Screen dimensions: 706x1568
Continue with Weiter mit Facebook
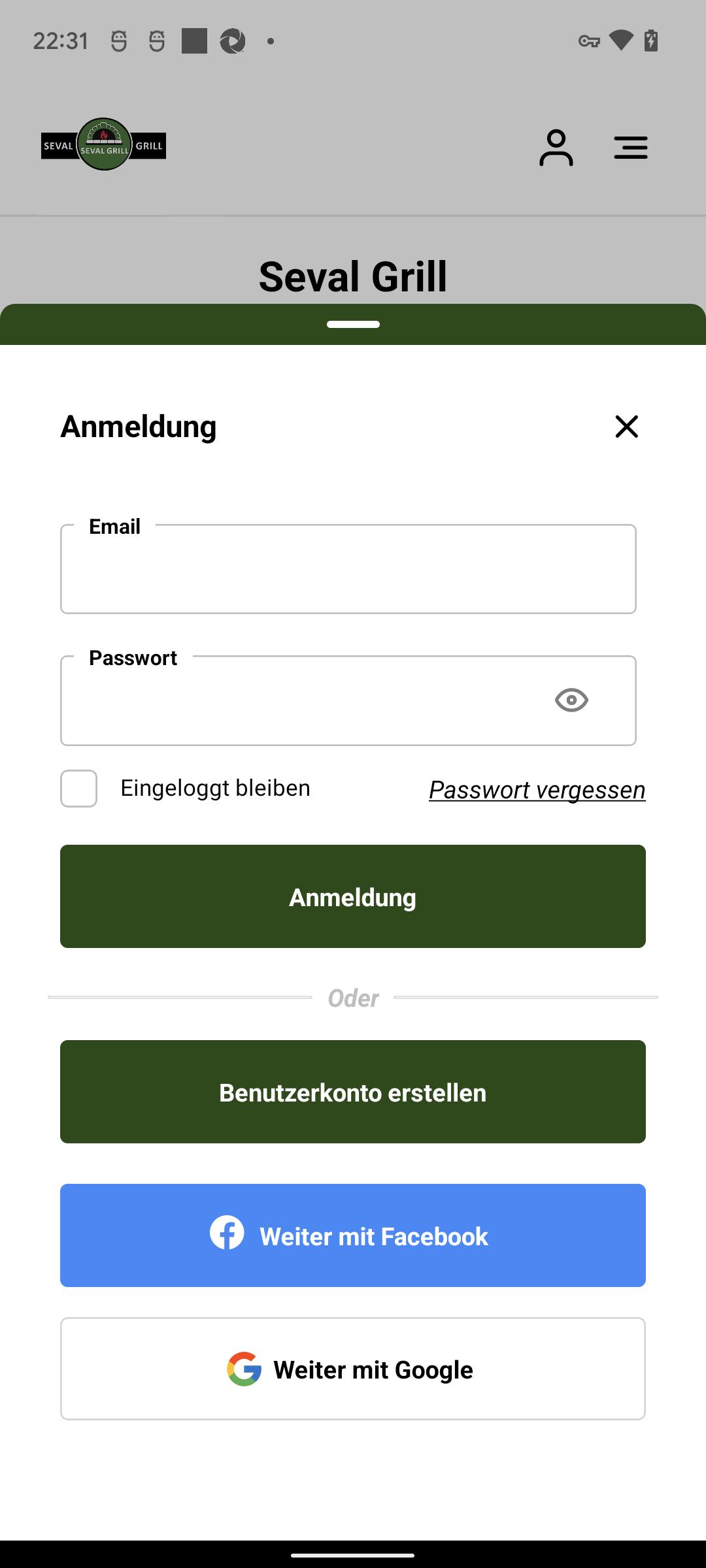[353, 1235]
